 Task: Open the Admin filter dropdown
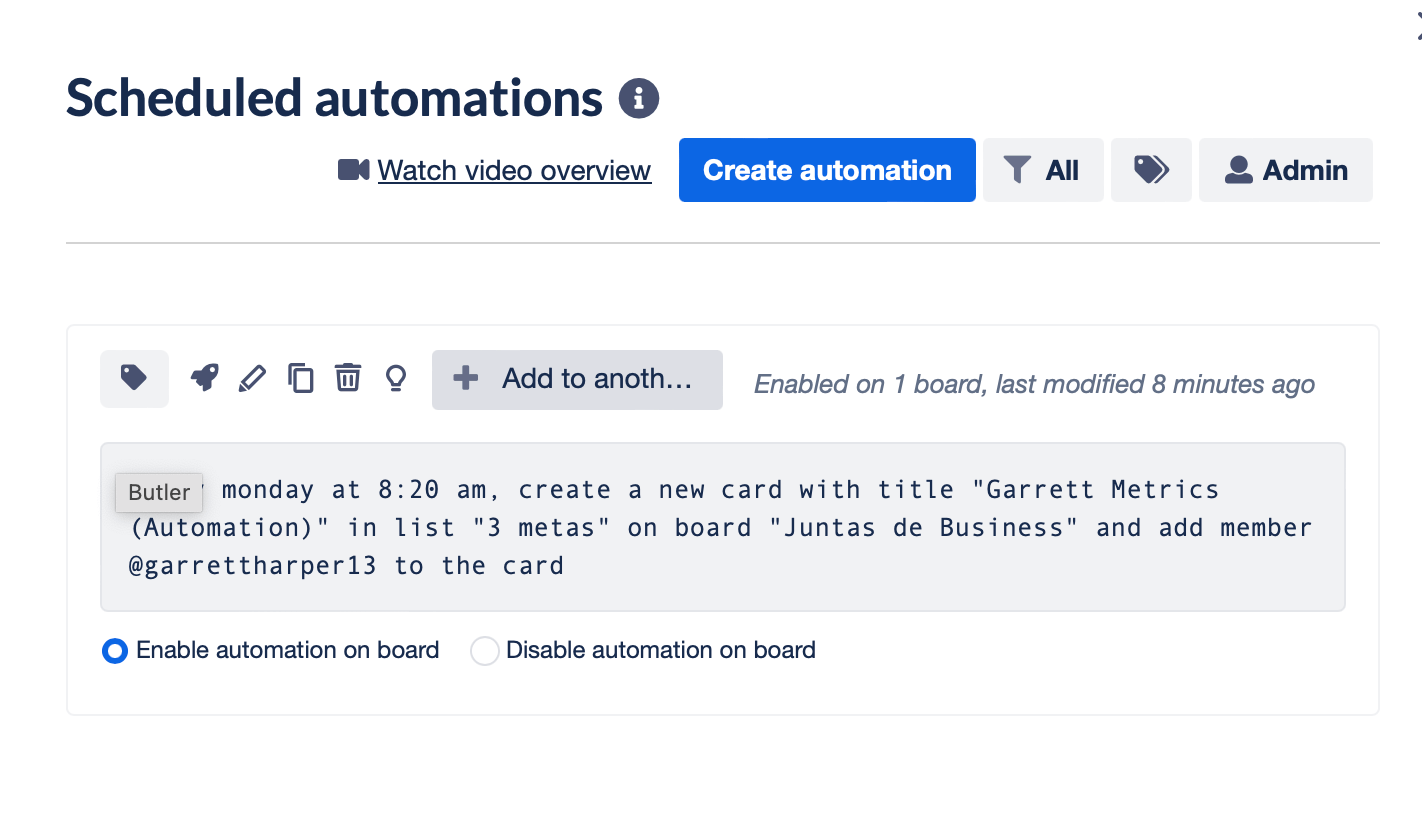[1286, 170]
